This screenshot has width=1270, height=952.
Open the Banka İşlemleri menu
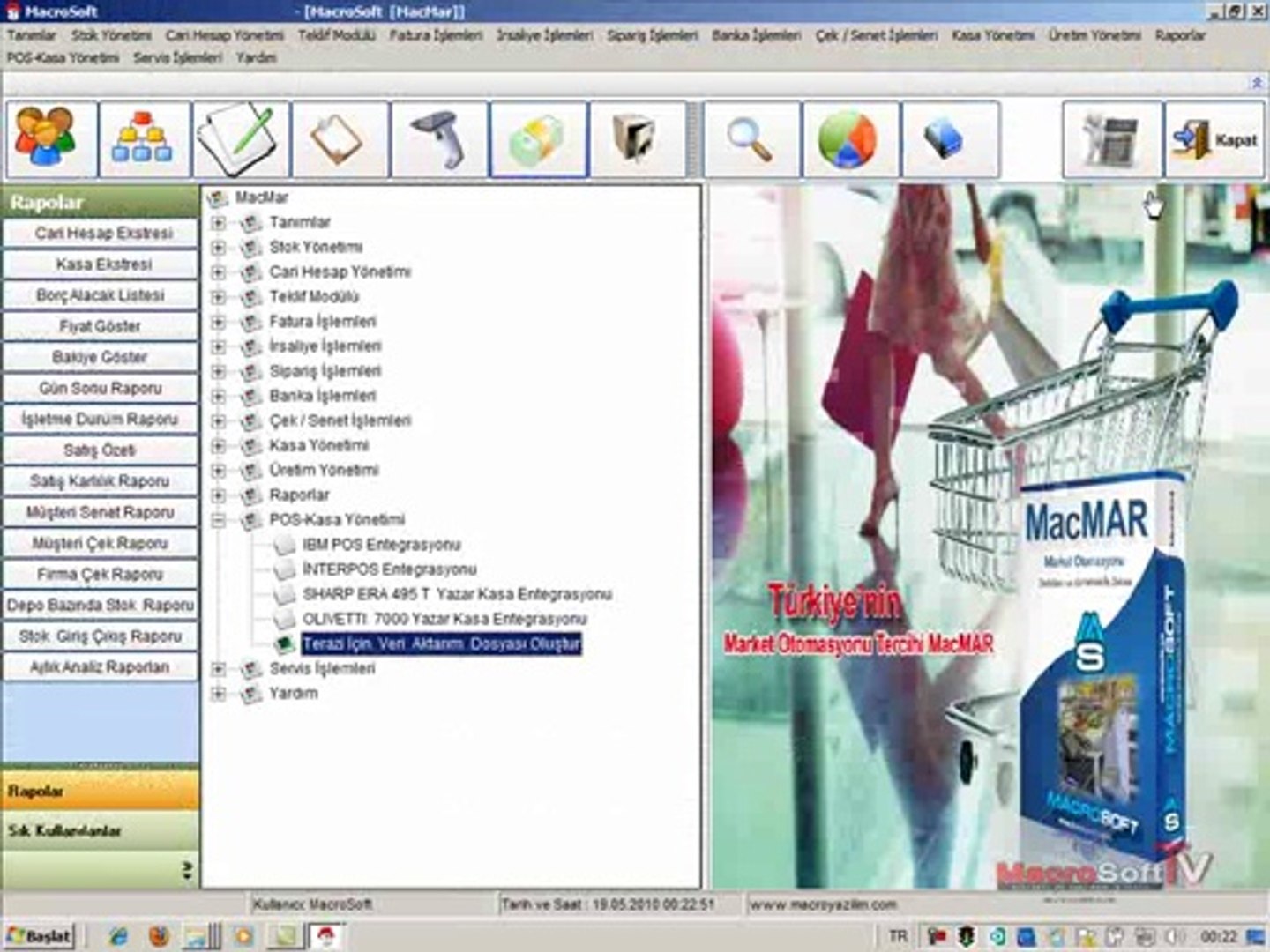pyautogui.click(x=757, y=35)
